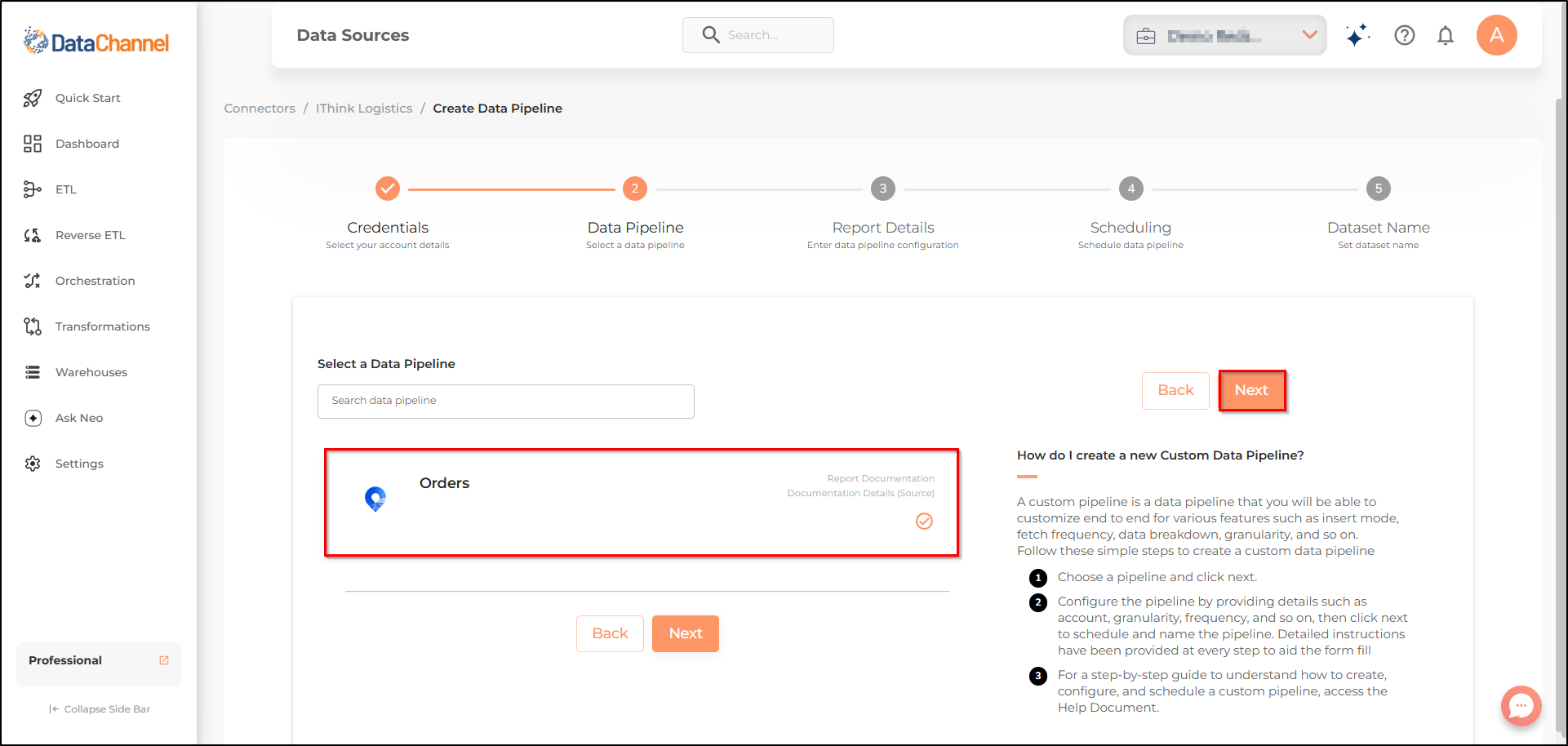Click the Orders pipeline location icon
This screenshot has height=746, width=1568.
point(375,499)
